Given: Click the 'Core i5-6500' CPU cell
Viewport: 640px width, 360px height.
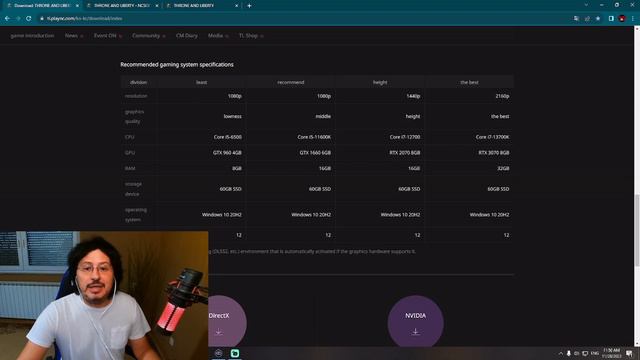Looking at the screenshot, I should pyautogui.click(x=228, y=137).
